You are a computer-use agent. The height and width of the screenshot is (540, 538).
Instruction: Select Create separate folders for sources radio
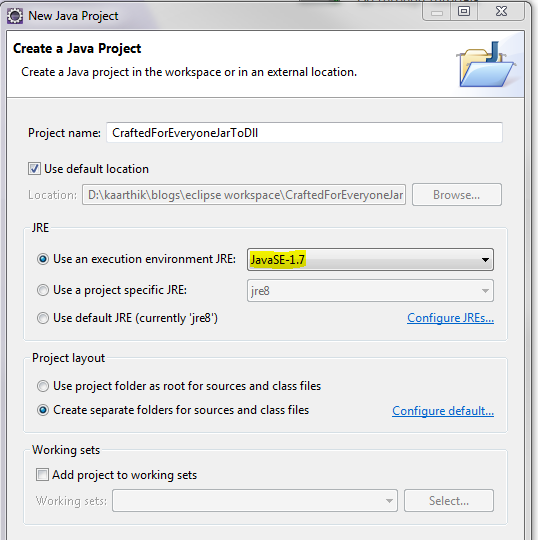[43, 410]
